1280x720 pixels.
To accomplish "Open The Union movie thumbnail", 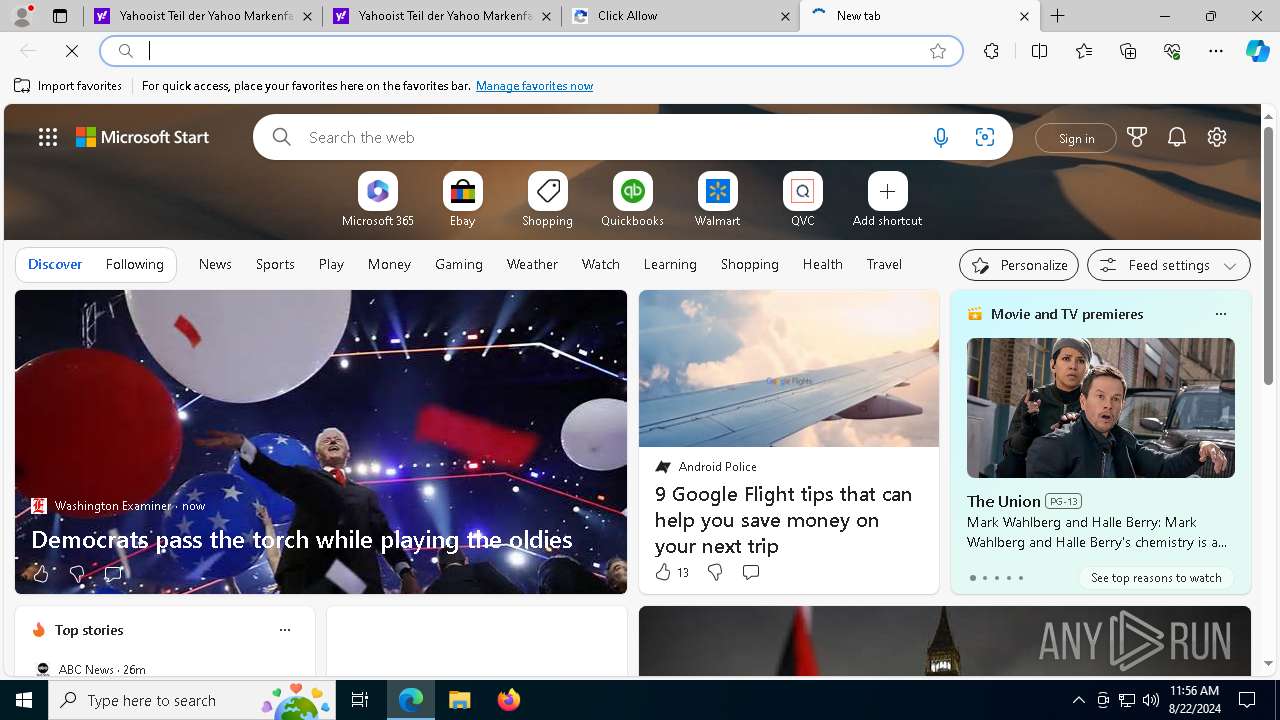I will tap(1100, 407).
